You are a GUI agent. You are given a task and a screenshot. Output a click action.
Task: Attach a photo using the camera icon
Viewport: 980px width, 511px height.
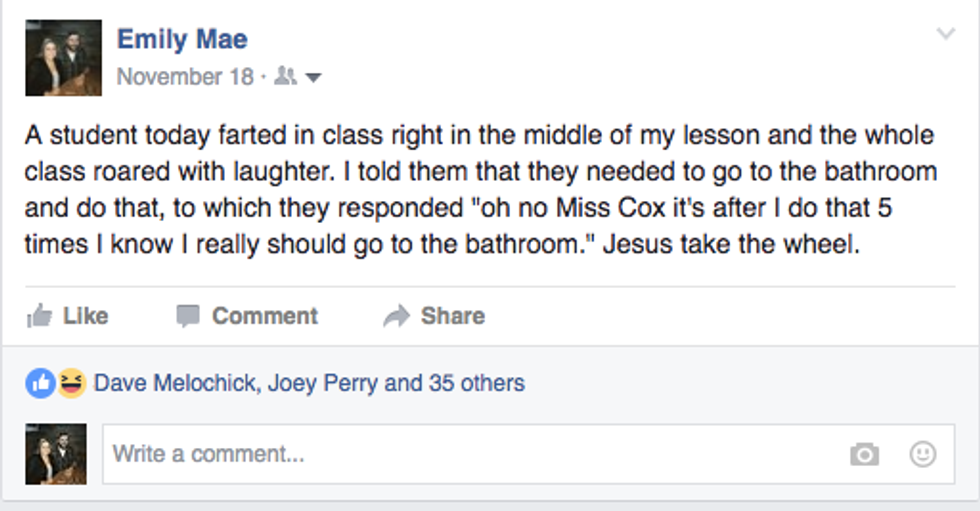pos(864,454)
